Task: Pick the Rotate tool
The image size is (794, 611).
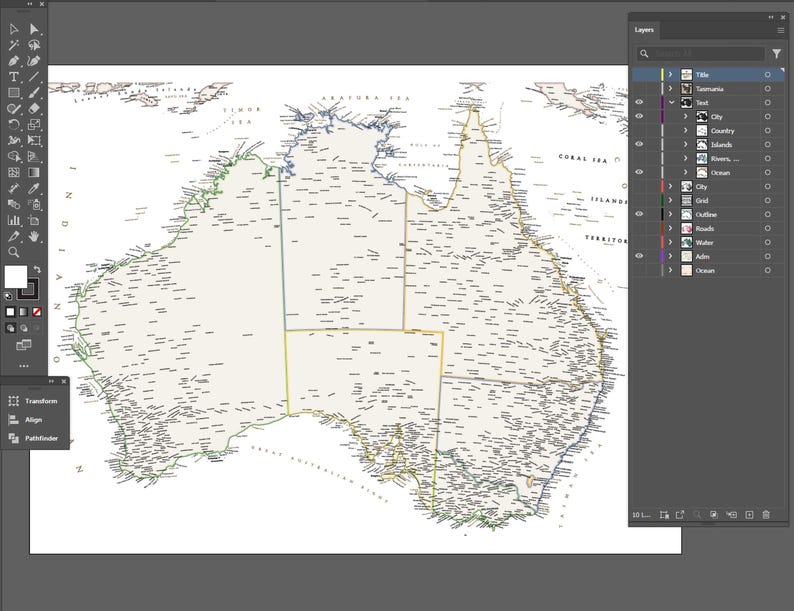Action: click(14, 125)
